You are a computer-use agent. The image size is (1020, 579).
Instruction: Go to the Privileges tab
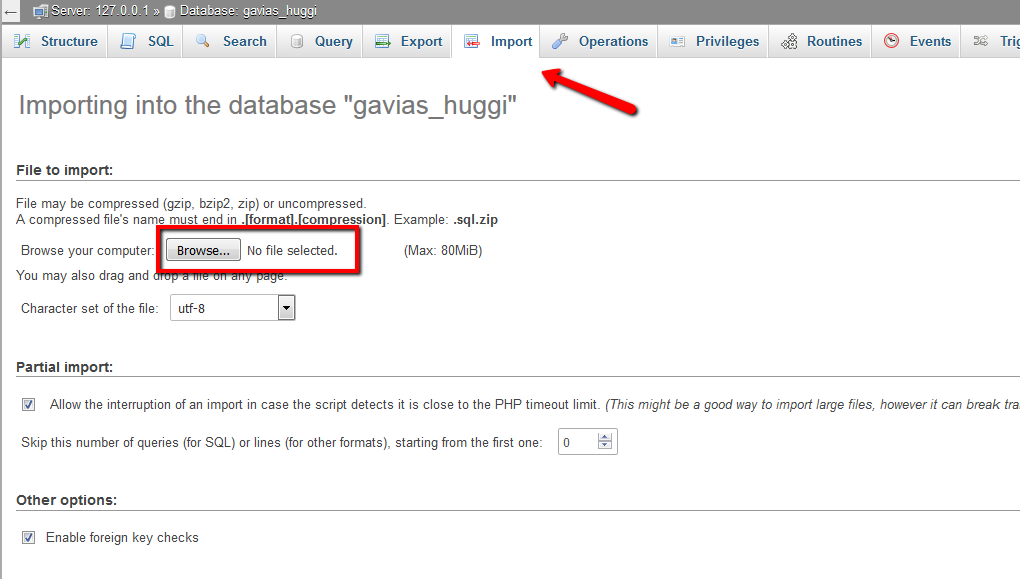(714, 41)
